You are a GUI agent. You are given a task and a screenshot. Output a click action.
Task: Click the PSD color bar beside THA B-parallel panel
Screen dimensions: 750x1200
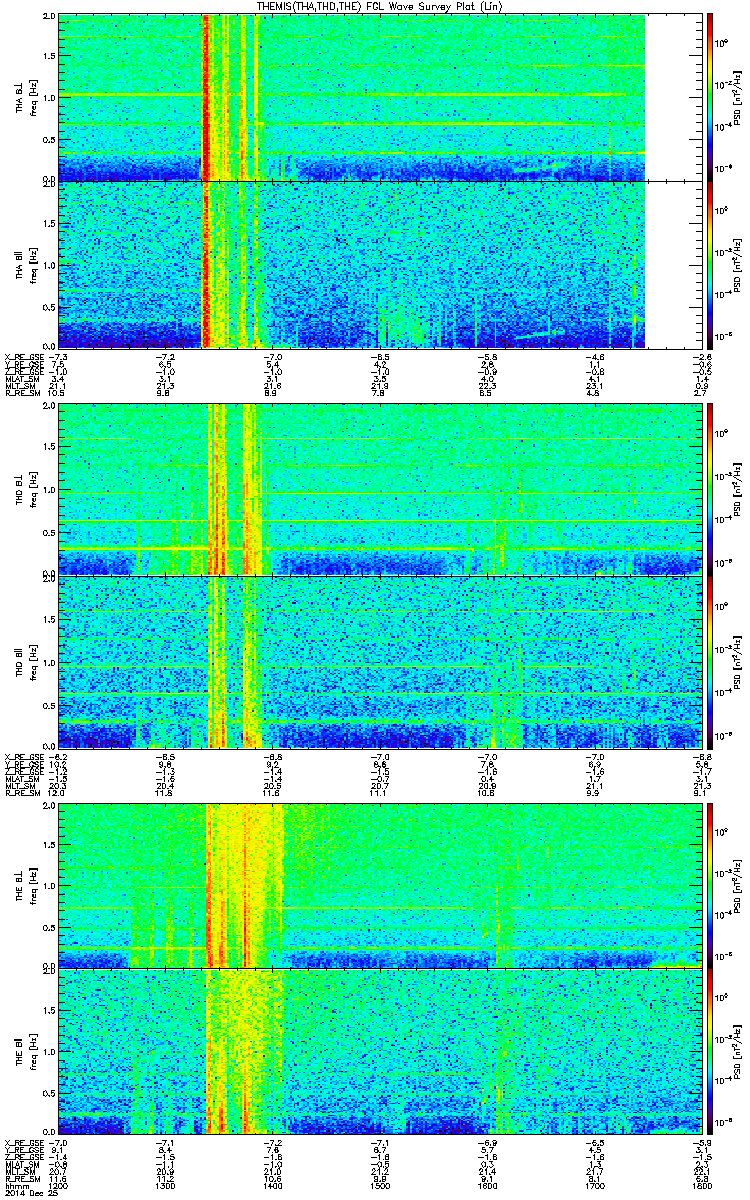(x=710, y=265)
